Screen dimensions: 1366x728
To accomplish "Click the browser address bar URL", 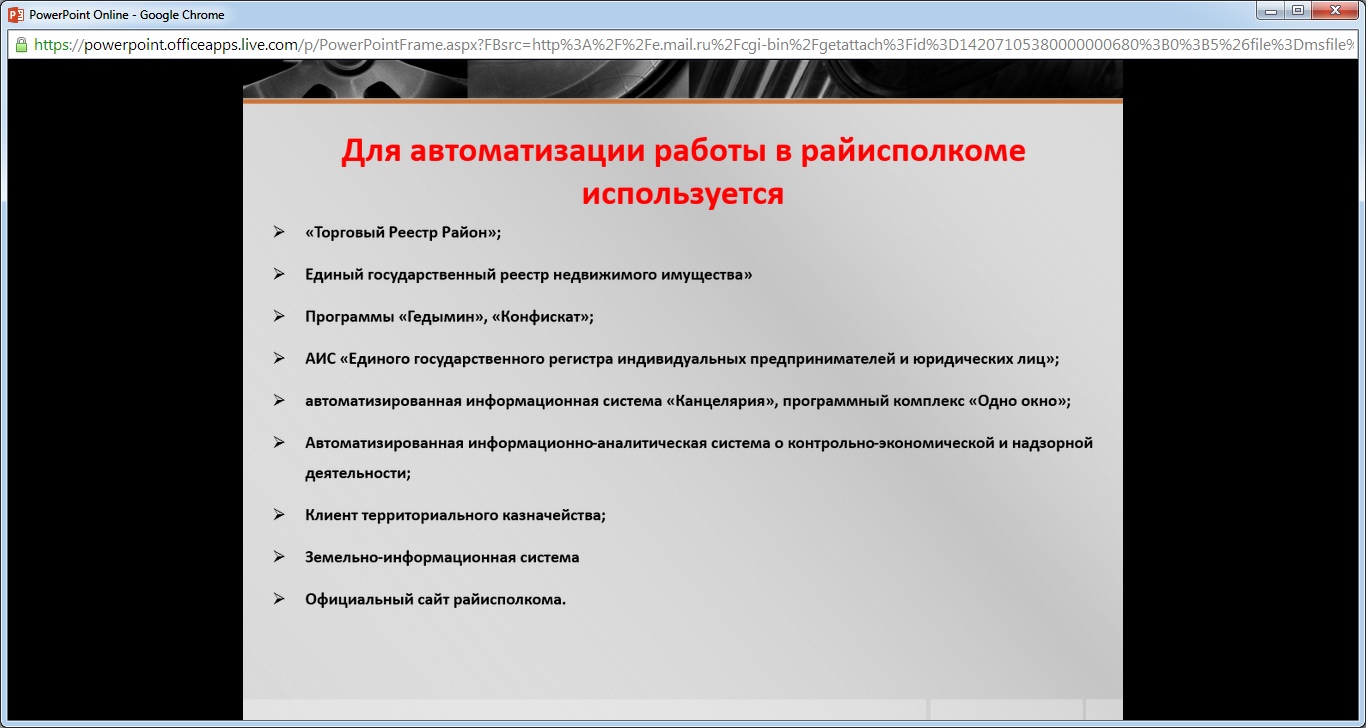I will (x=695, y=45).
